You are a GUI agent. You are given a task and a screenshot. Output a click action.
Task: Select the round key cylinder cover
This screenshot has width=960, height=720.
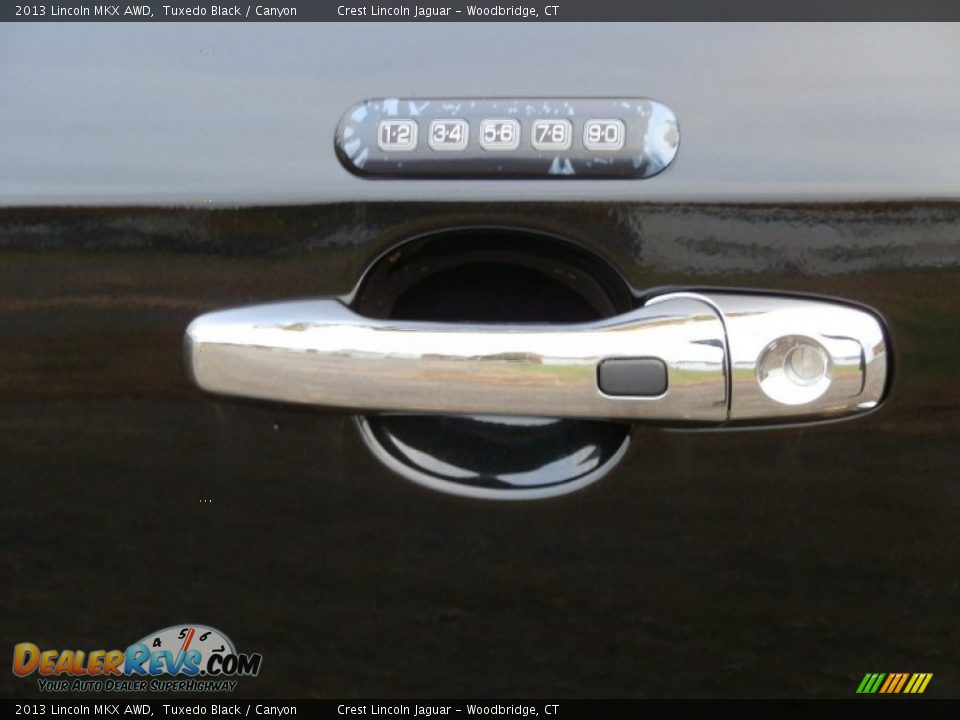(794, 369)
